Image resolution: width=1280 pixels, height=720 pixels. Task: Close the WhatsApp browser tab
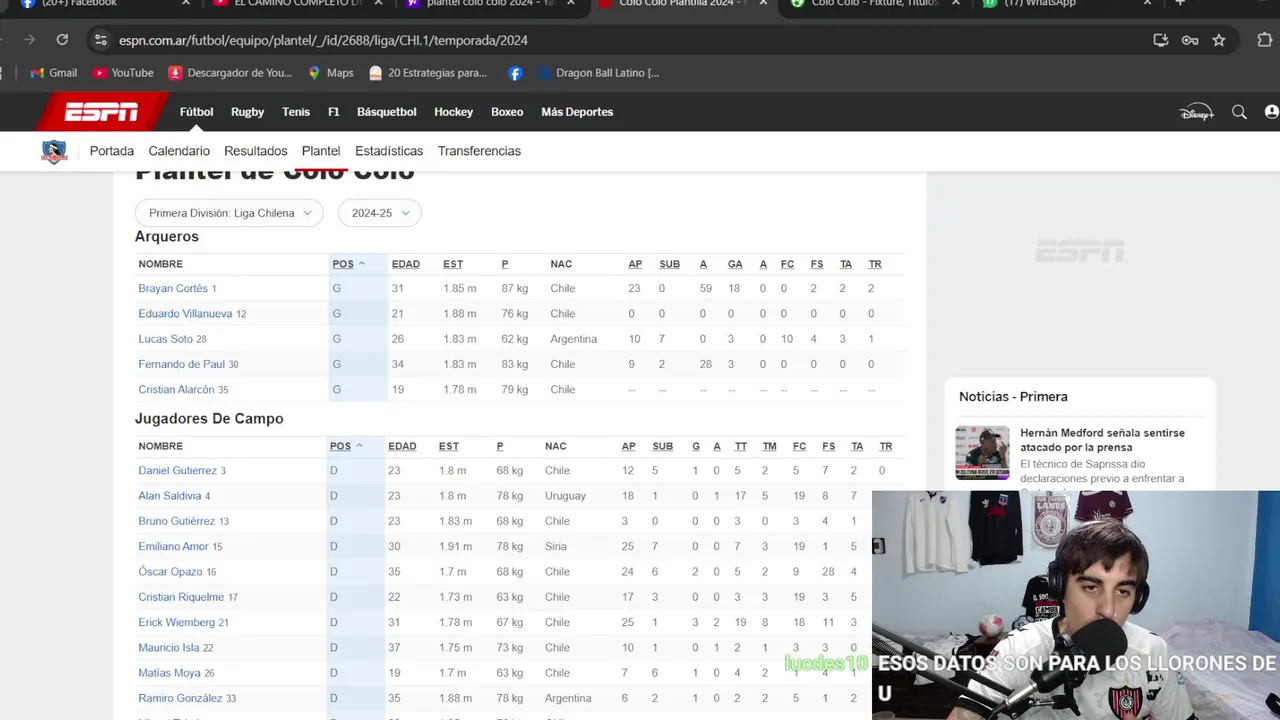1147,3
